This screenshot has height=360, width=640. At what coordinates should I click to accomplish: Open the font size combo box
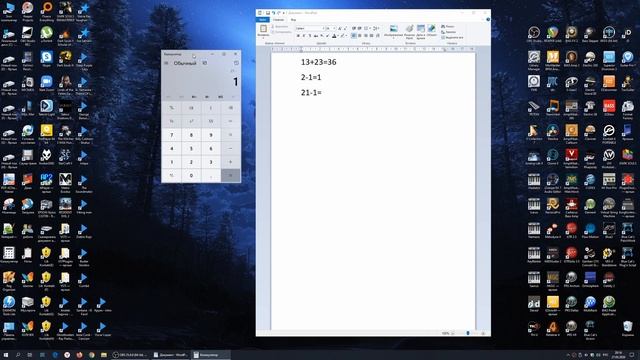pyautogui.click(x=331, y=28)
